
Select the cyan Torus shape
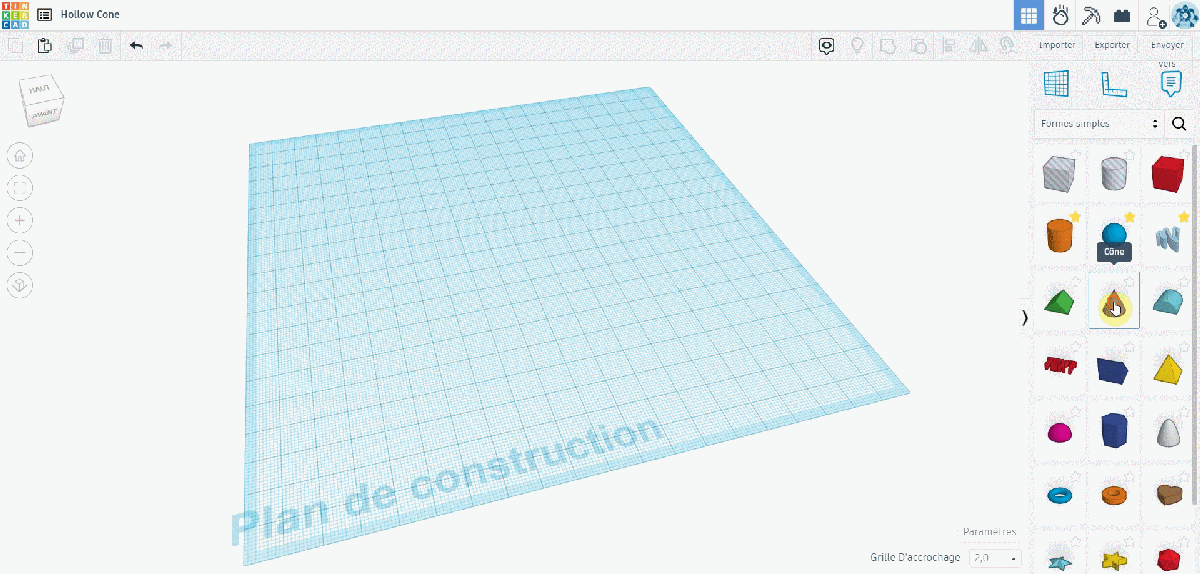pyautogui.click(x=1058, y=494)
